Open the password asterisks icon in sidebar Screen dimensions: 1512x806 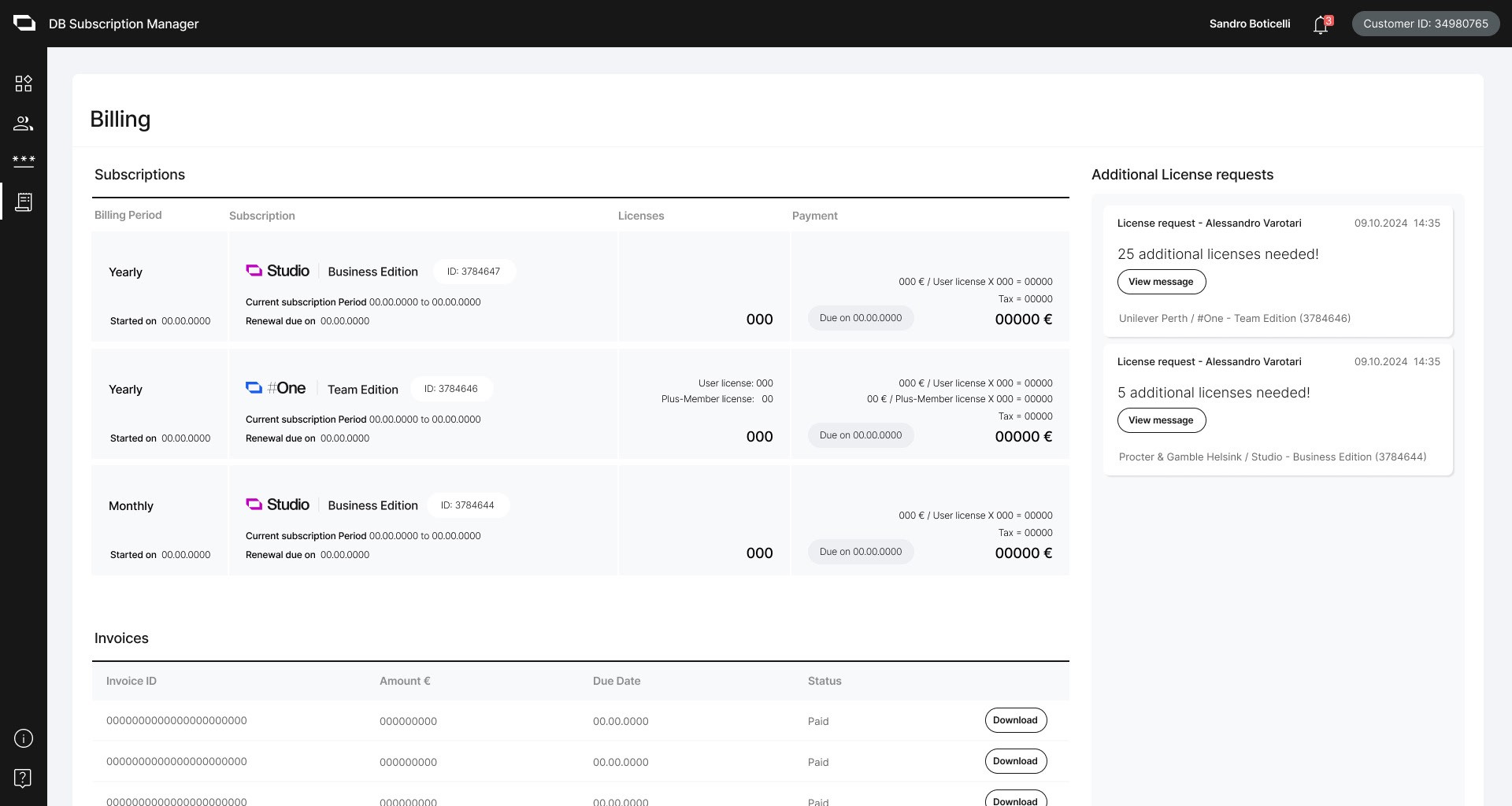[x=24, y=161]
